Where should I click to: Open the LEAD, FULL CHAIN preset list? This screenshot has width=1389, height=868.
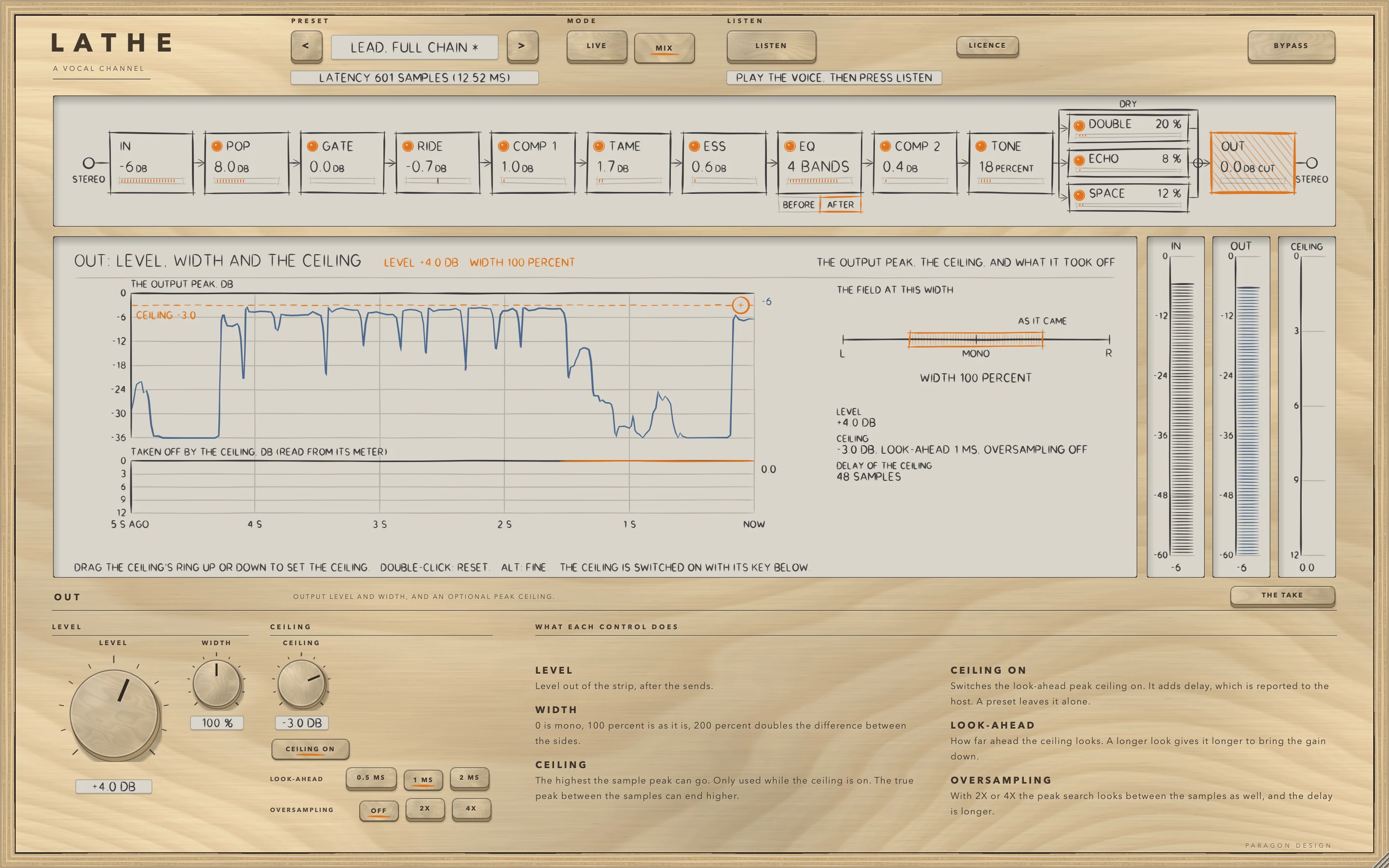click(x=414, y=47)
